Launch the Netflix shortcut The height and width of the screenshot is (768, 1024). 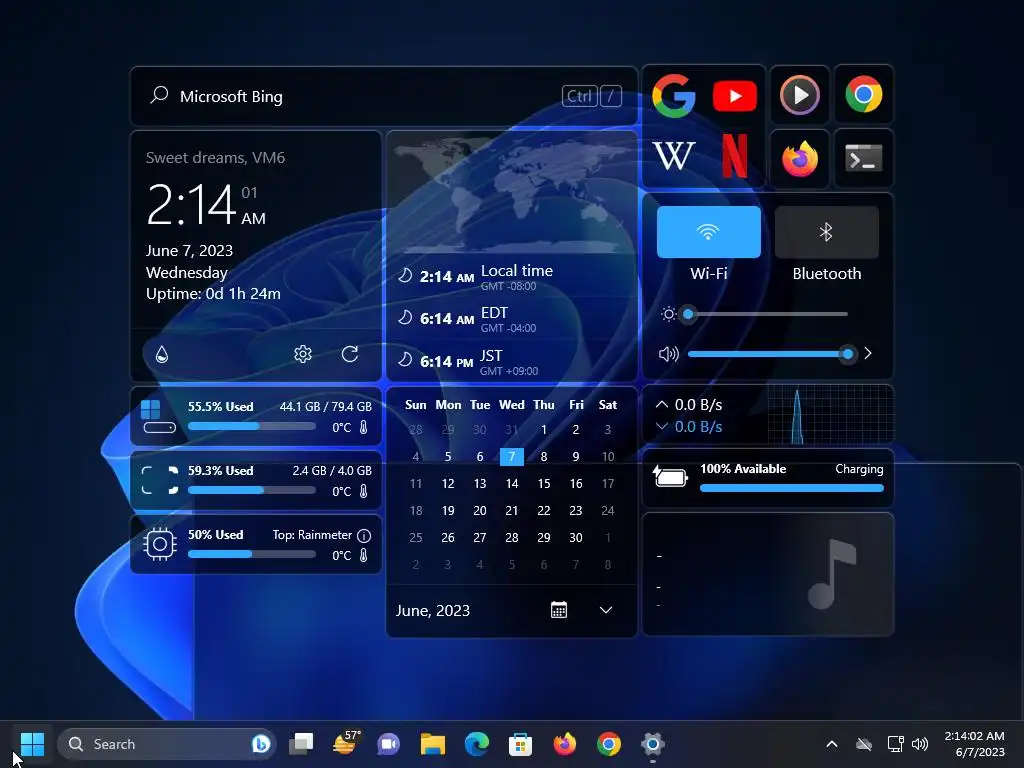(735, 156)
